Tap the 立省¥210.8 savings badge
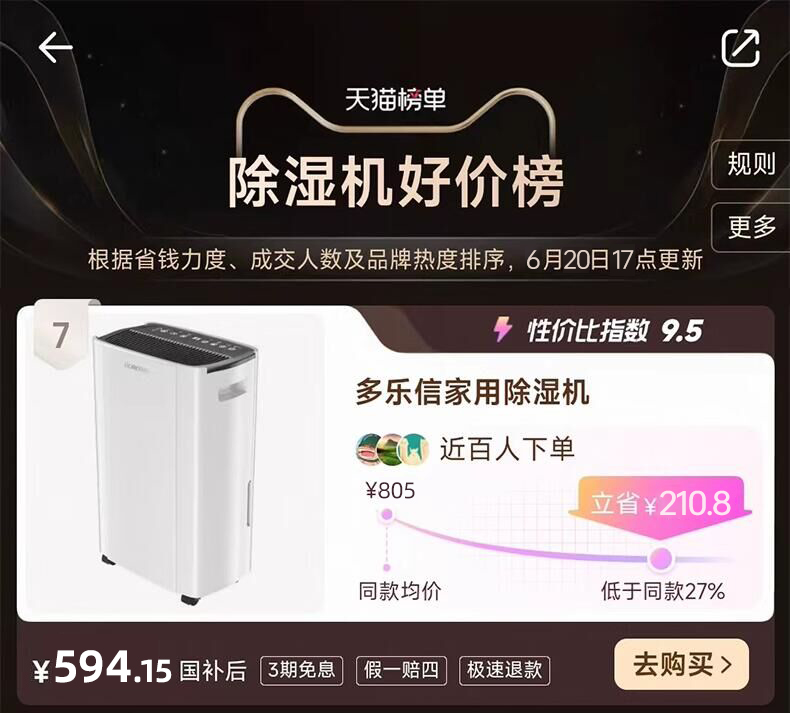The width and height of the screenshot is (790, 713). [x=661, y=502]
